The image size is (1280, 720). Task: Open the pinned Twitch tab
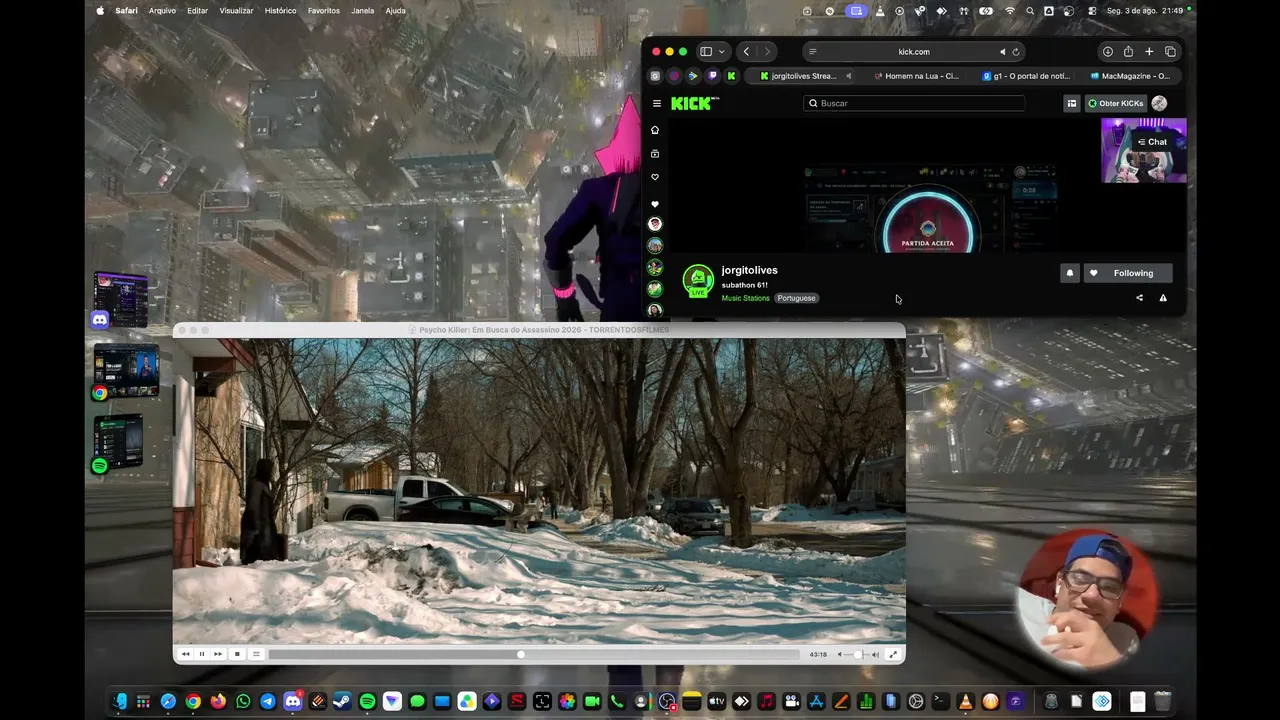[713, 76]
